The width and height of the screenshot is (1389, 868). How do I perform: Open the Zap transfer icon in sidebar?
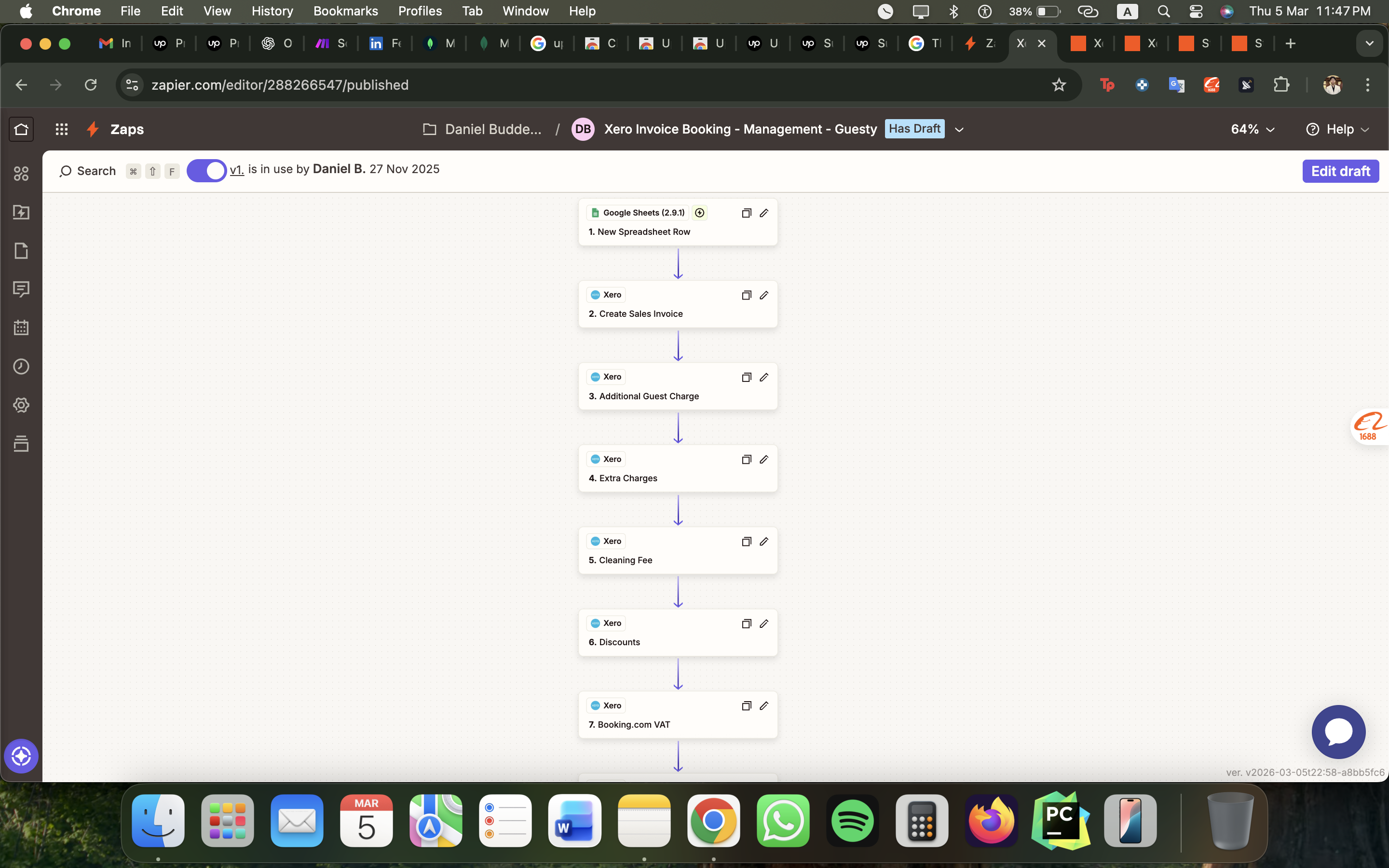pos(21,212)
